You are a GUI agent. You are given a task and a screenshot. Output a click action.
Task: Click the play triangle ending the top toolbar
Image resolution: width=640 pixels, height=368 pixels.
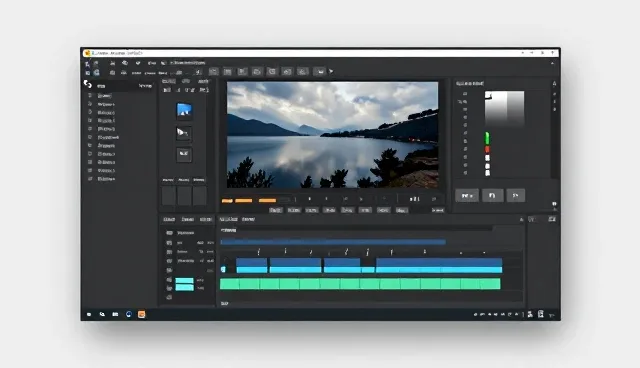coord(331,71)
